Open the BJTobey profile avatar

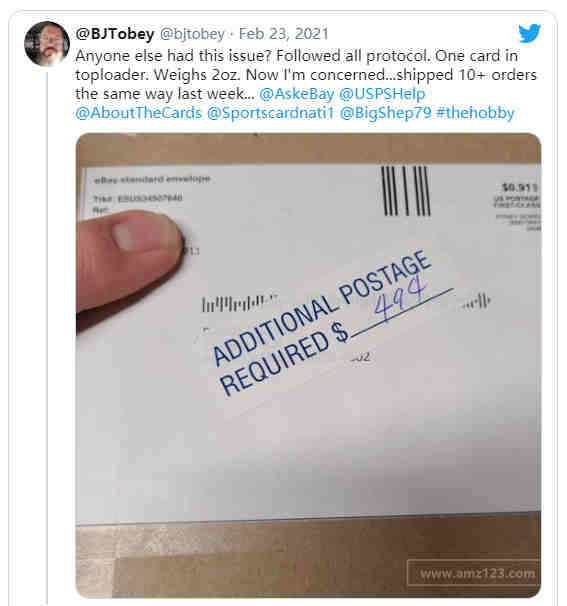tap(47, 44)
